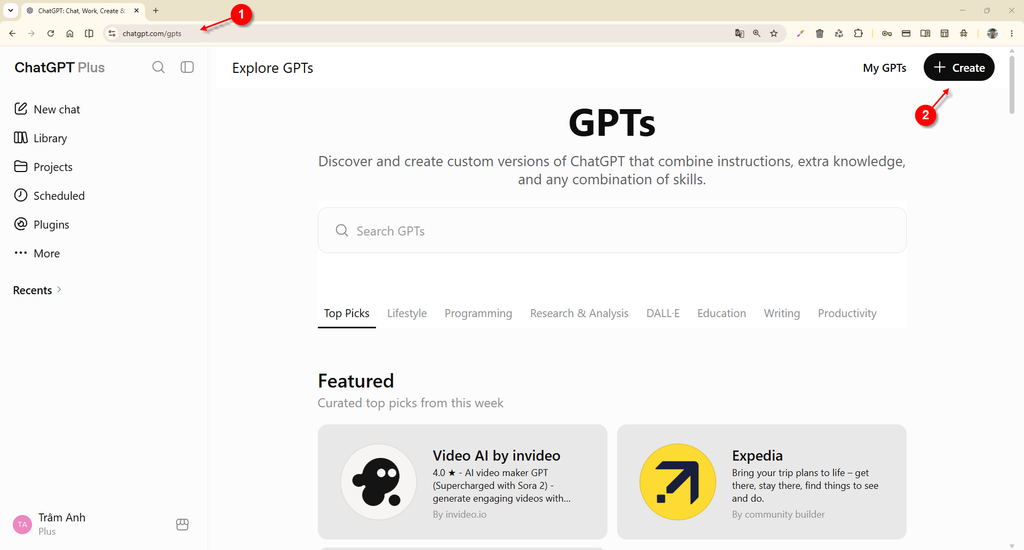This screenshot has height=550, width=1024.
Task: Click the Create button
Action: point(959,67)
